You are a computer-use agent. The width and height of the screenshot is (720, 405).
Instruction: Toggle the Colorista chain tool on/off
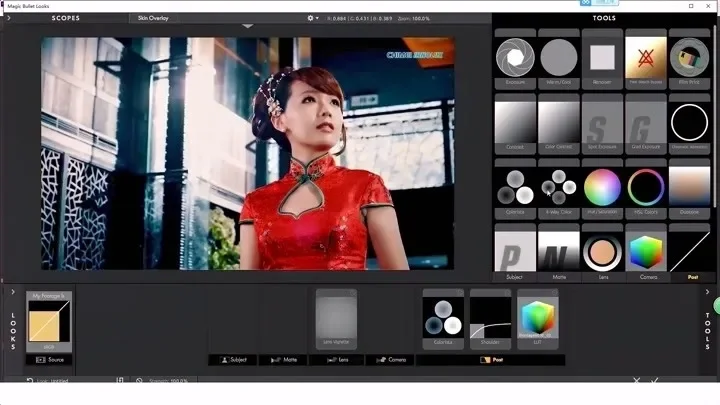point(460,293)
